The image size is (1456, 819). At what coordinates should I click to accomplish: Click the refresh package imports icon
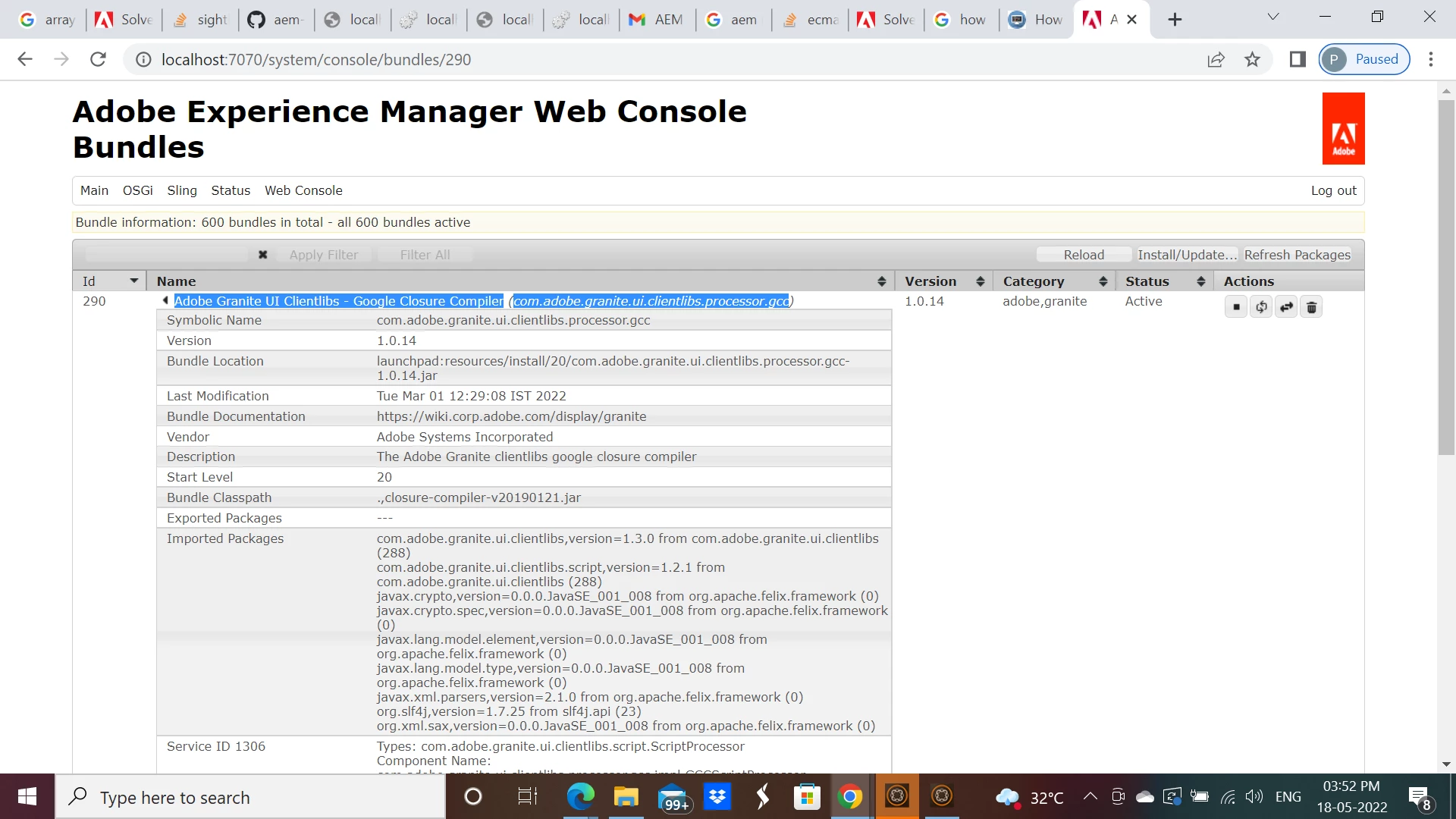coord(1261,307)
